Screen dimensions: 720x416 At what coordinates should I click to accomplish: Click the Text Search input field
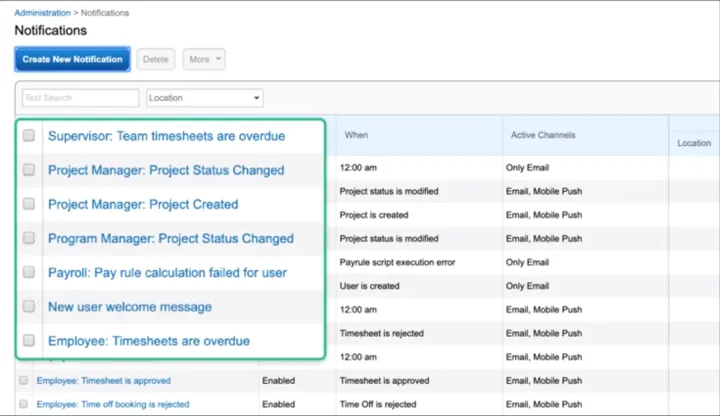click(x=80, y=98)
